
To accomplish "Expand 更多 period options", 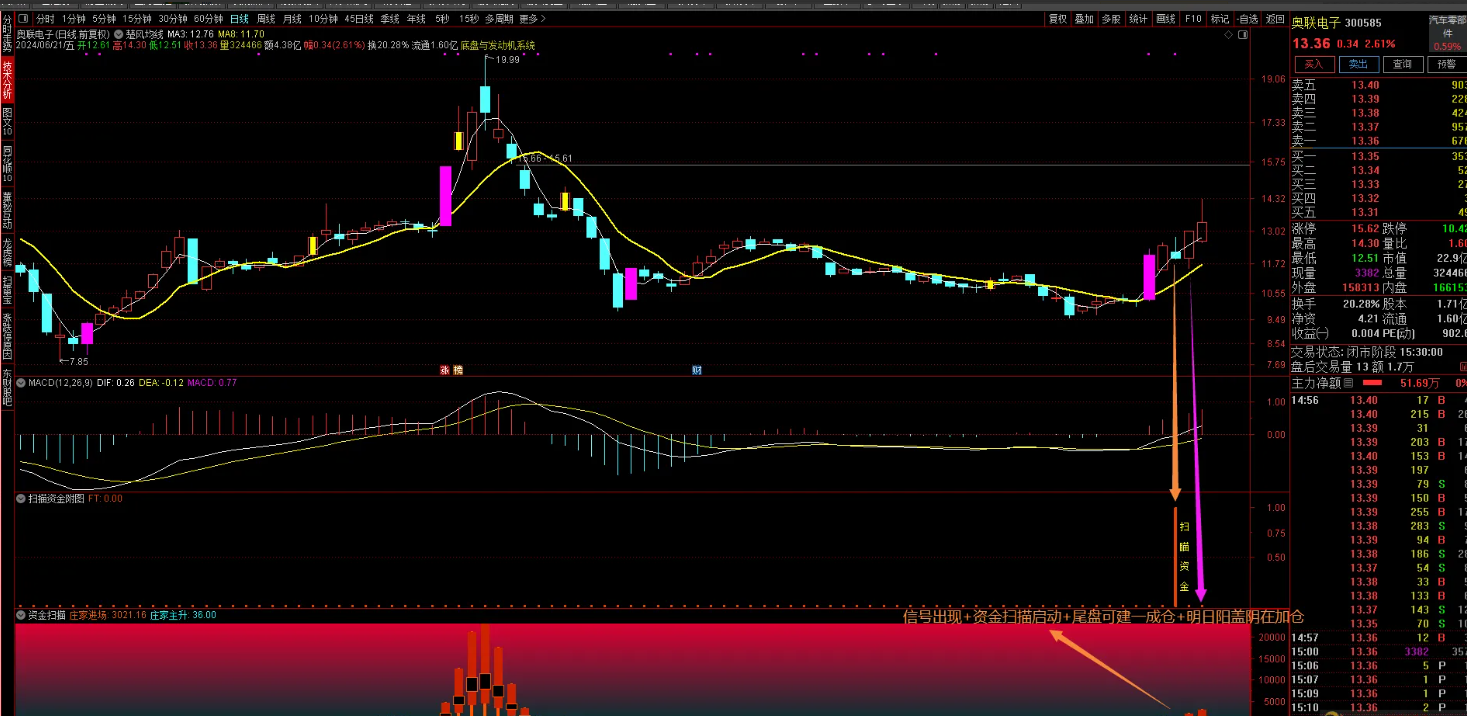I will coord(531,18).
